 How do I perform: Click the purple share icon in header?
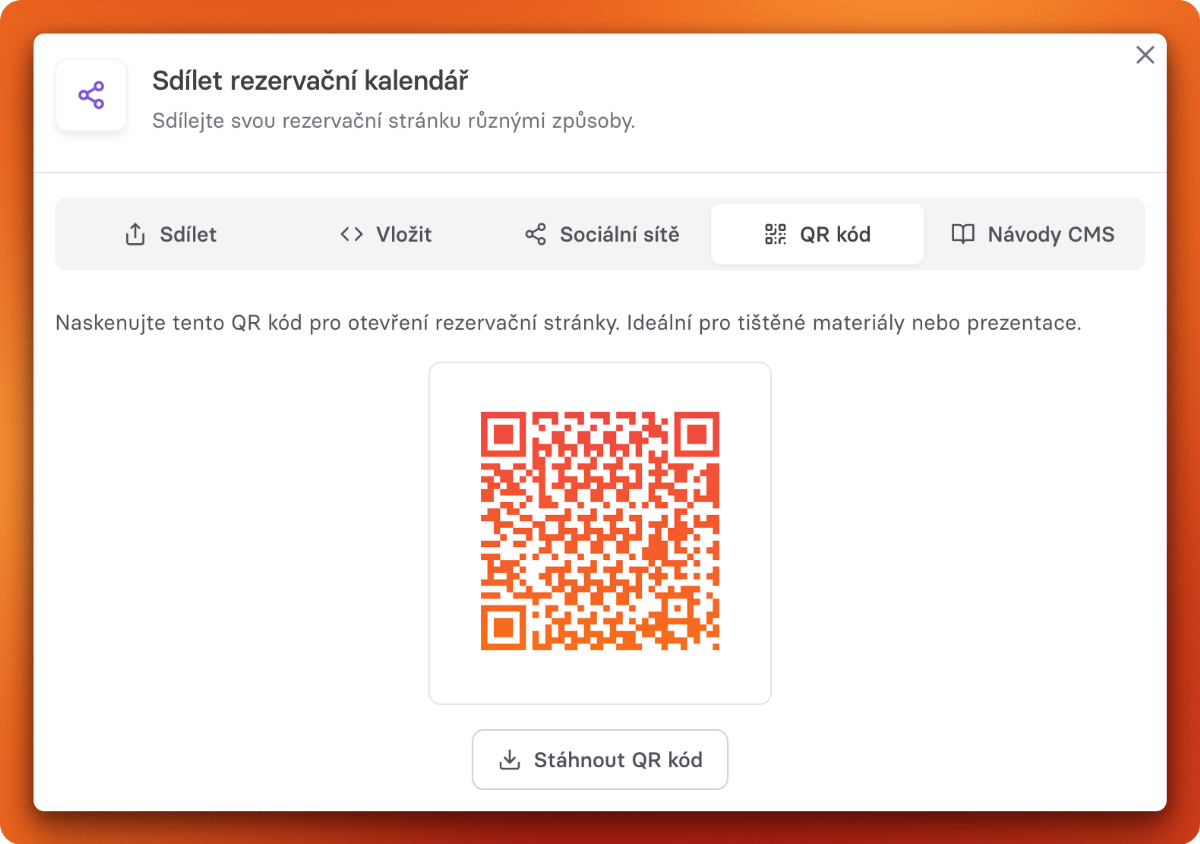coord(91,95)
